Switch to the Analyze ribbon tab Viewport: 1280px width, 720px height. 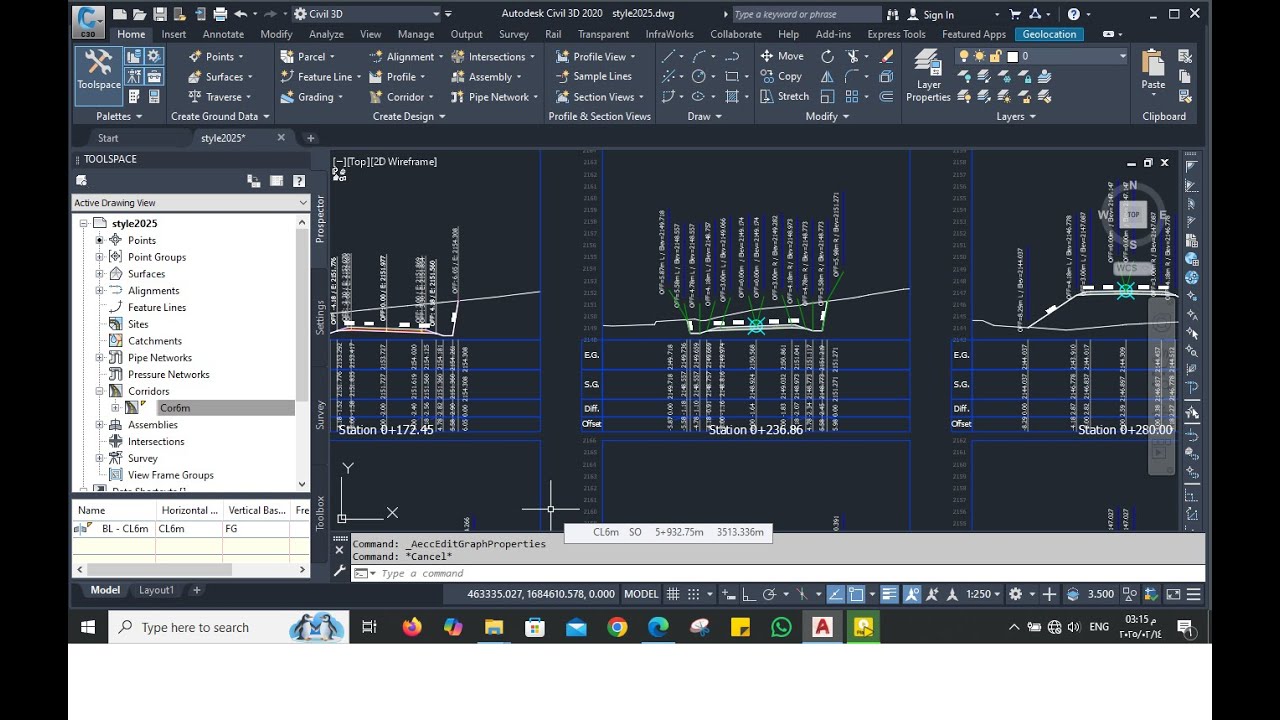point(326,34)
